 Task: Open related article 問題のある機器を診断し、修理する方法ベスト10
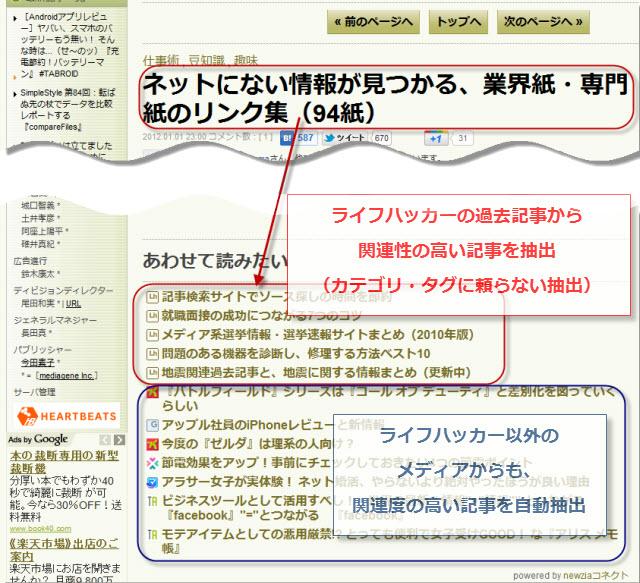click(x=296, y=354)
